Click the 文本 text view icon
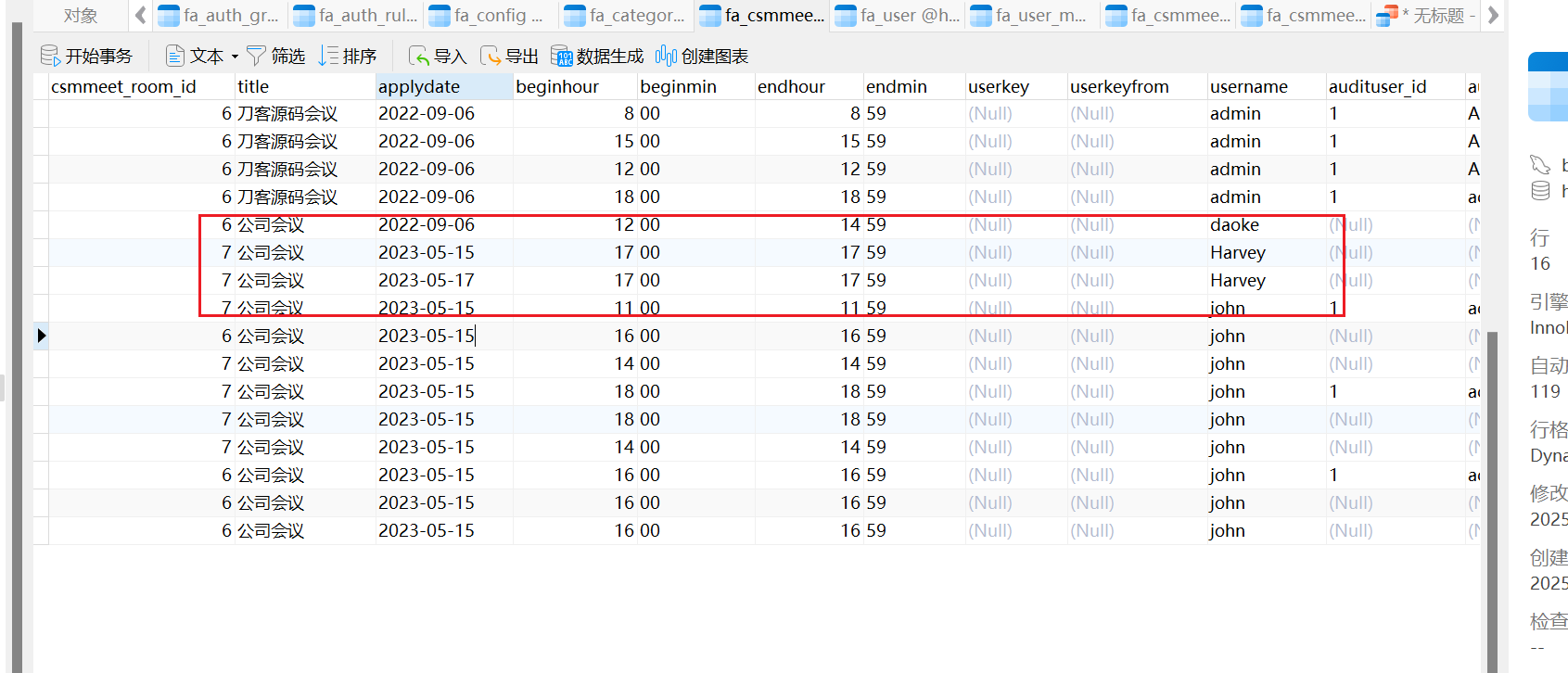The height and width of the screenshot is (673, 1568). coord(174,57)
